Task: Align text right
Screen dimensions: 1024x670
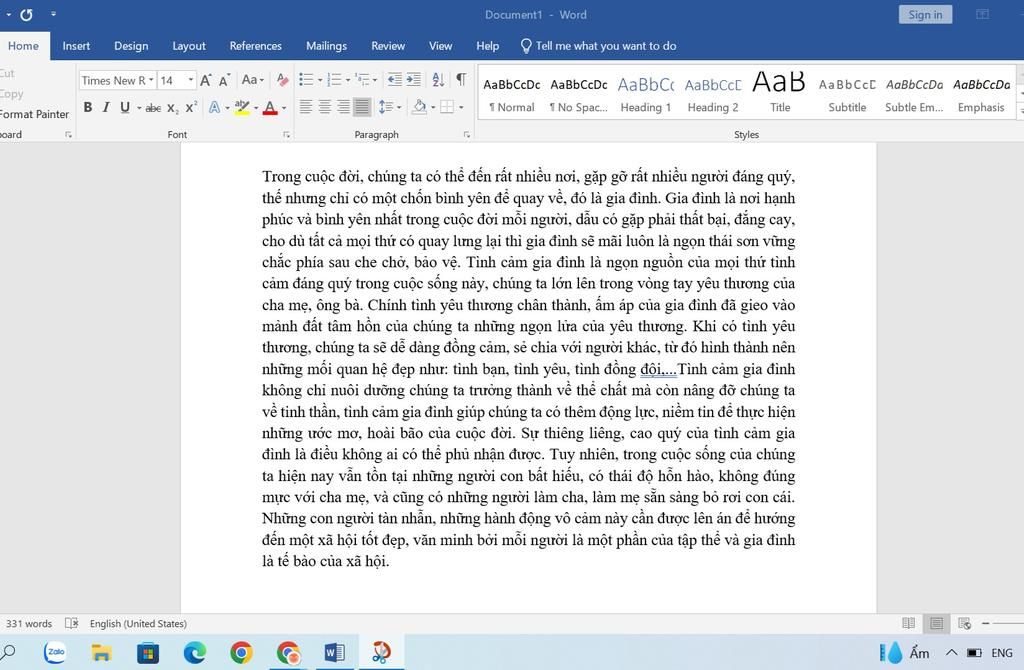Action: coord(344,107)
